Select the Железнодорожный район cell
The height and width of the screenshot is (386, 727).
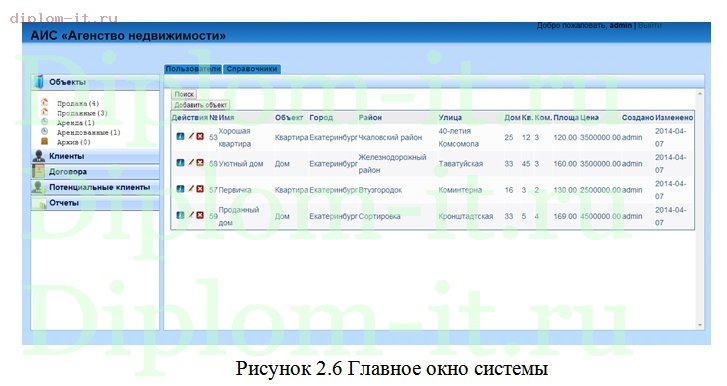[x=392, y=164]
